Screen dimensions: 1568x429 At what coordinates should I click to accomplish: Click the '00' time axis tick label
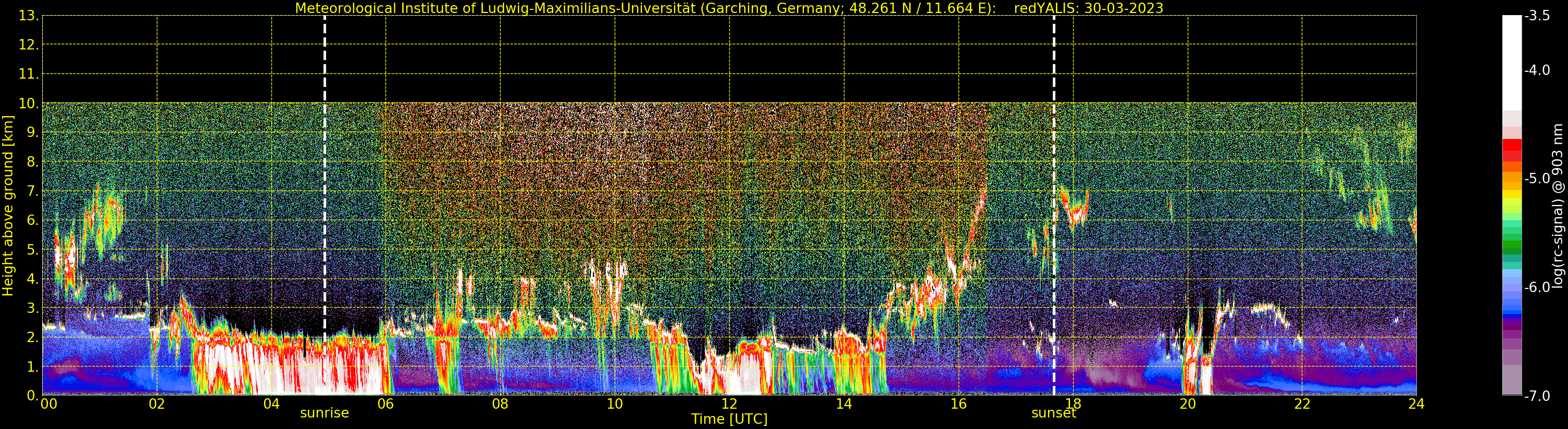tap(48, 404)
